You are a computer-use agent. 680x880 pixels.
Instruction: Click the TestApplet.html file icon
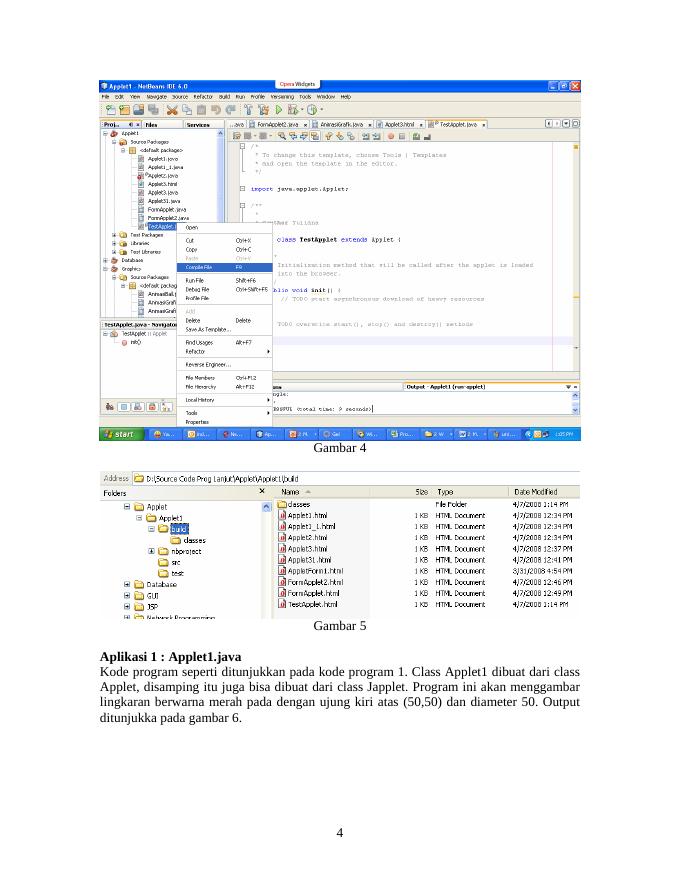(282, 604)
